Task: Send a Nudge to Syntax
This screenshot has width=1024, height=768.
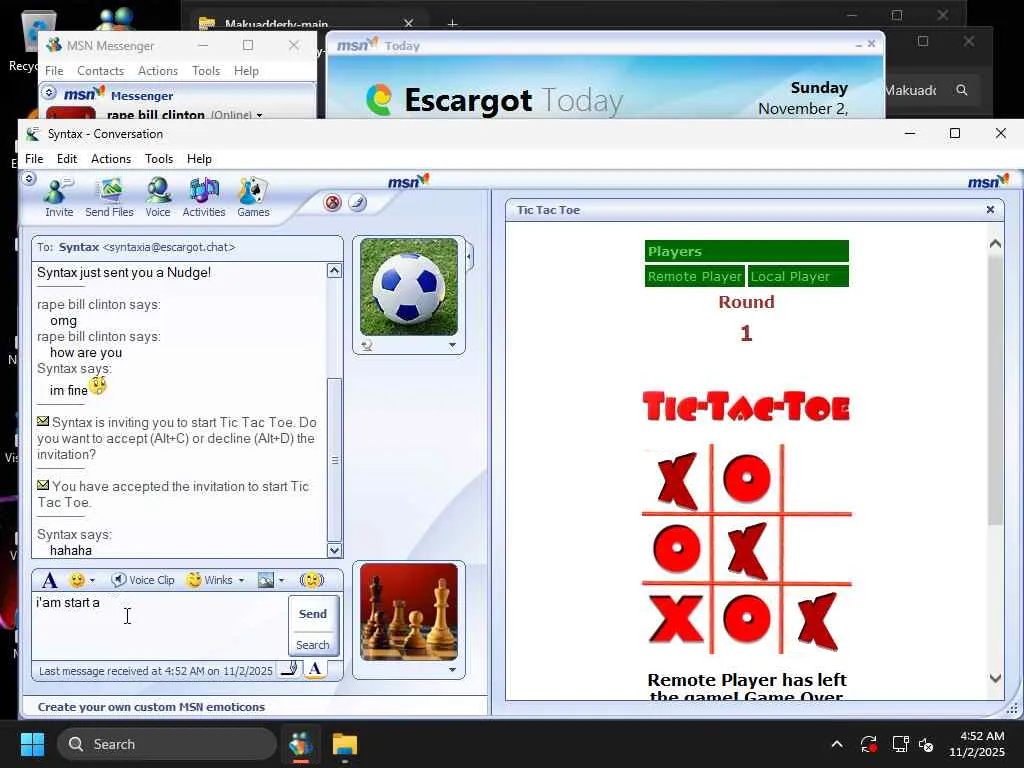Action: [x=312, y=580]
